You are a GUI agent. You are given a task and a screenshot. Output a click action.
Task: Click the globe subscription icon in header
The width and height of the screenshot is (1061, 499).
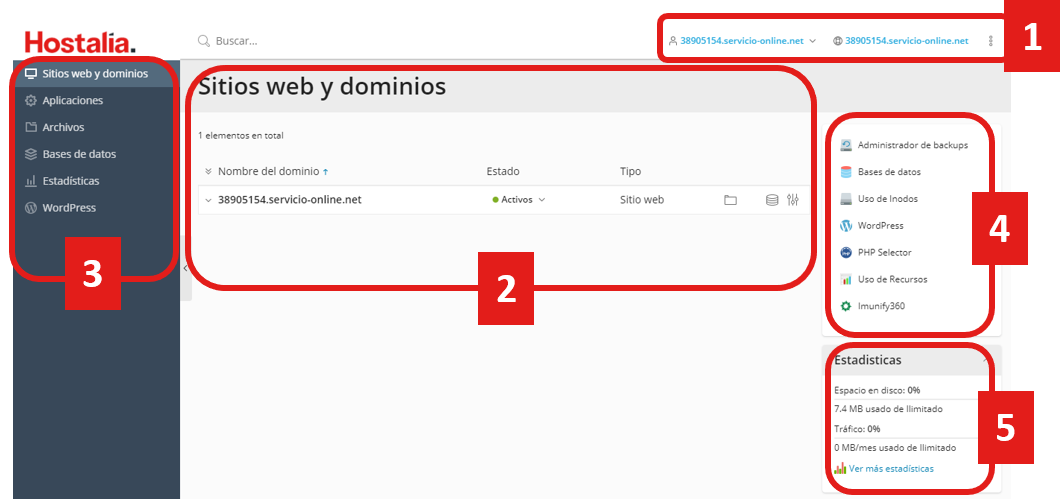tap(838, 41)
